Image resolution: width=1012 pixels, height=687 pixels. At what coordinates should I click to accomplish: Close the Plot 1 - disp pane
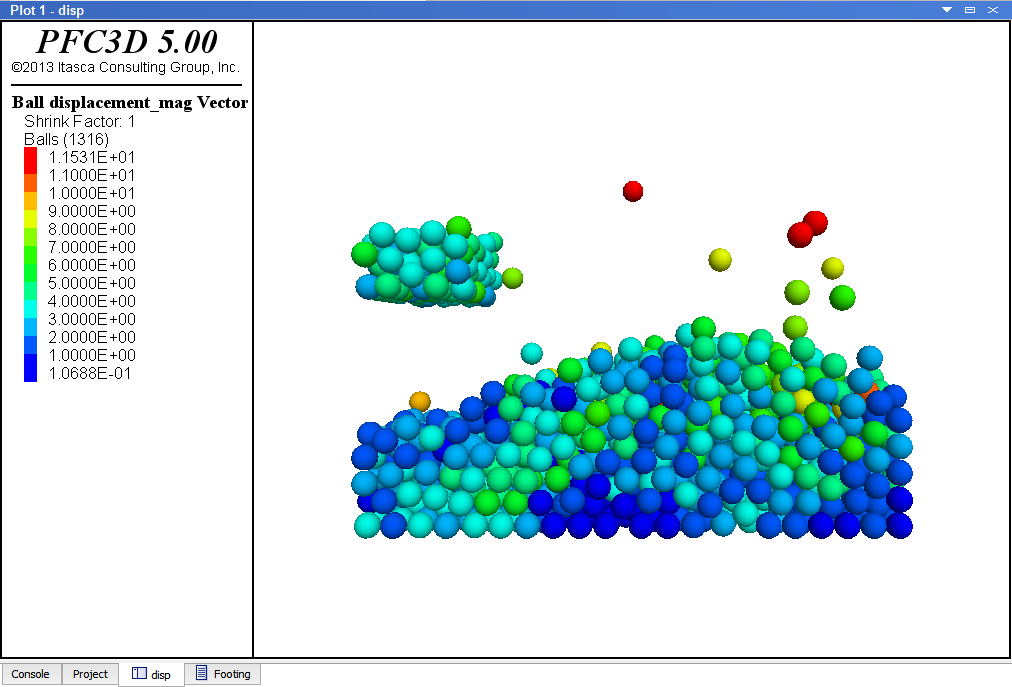pos(993,9)
